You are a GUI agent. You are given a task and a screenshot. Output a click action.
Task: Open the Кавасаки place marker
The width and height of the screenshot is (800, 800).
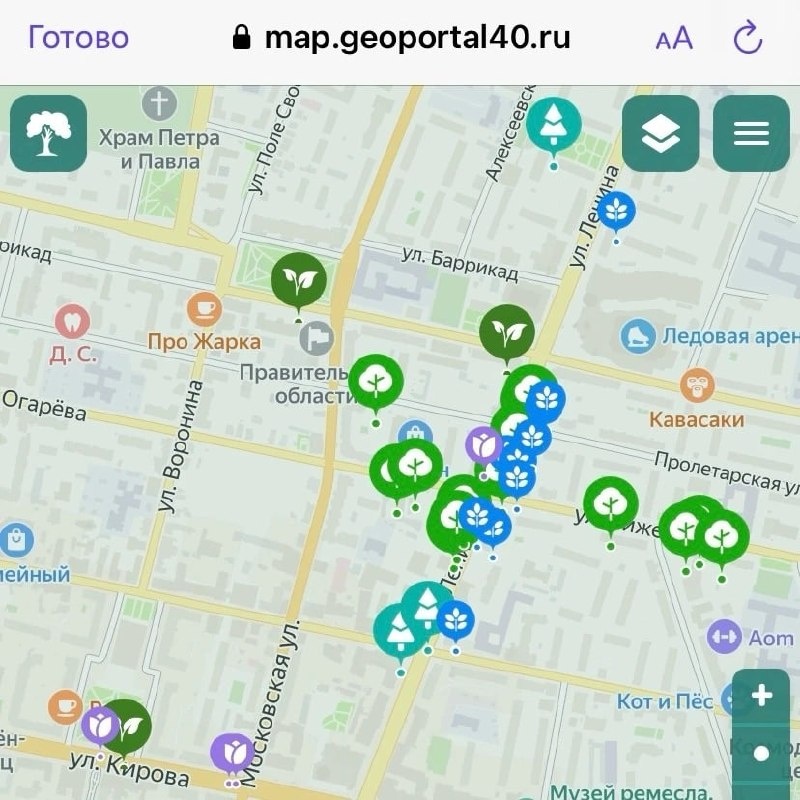(x=696, y=385)
